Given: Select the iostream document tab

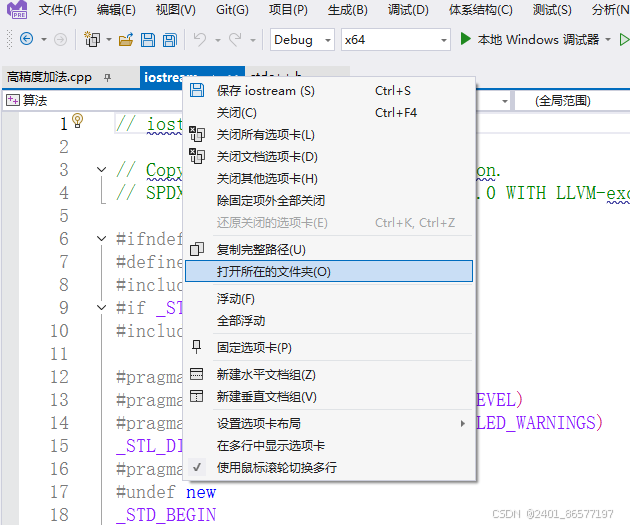Looking at the screenshot, I should 163,76.
